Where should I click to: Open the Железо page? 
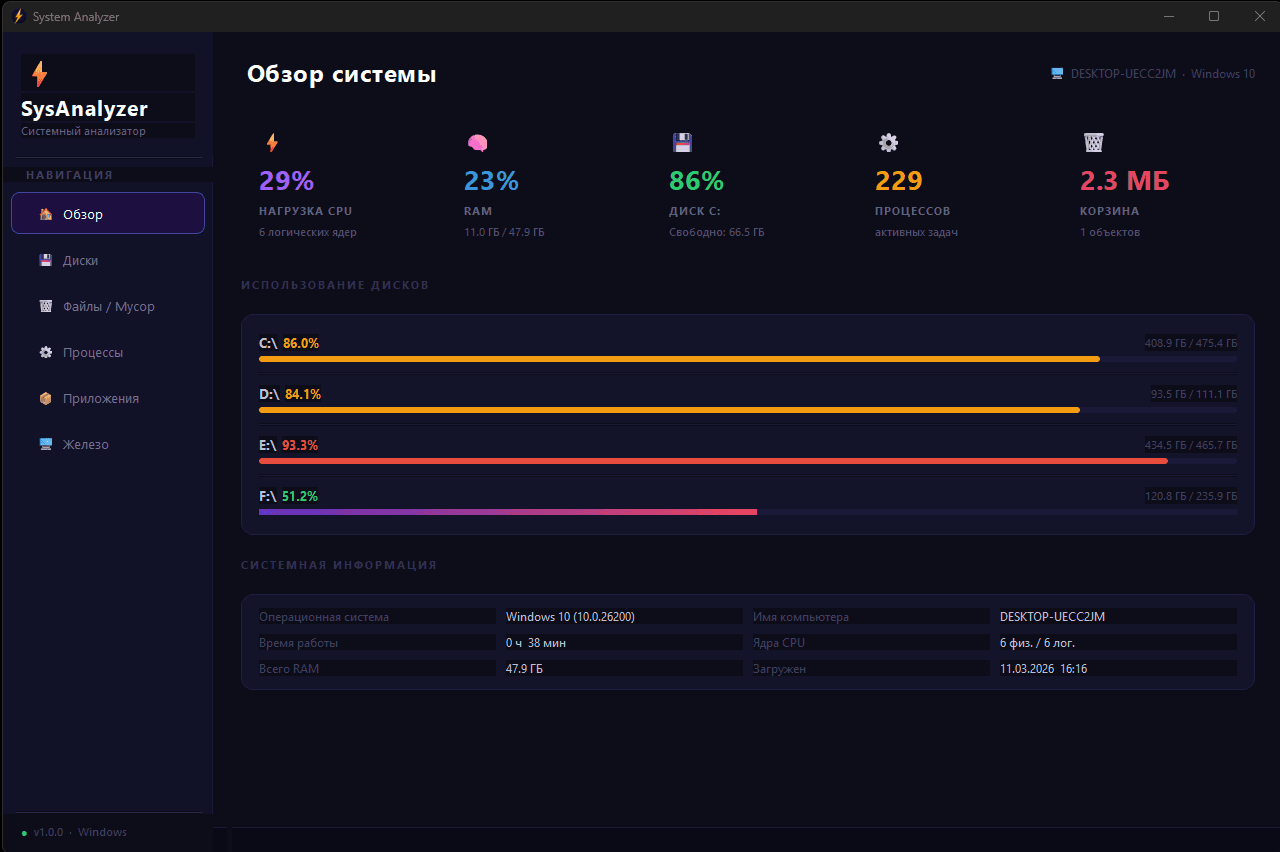tap(107, 444)
